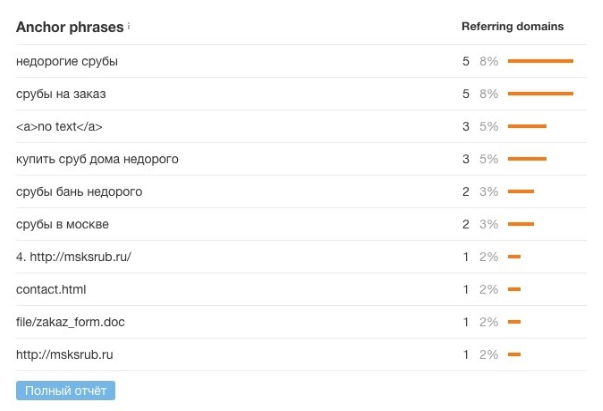This screenshot has width=603, height=411.
Task: Open the срубы в москве anchor phrase
Action: tap(63, 224)
